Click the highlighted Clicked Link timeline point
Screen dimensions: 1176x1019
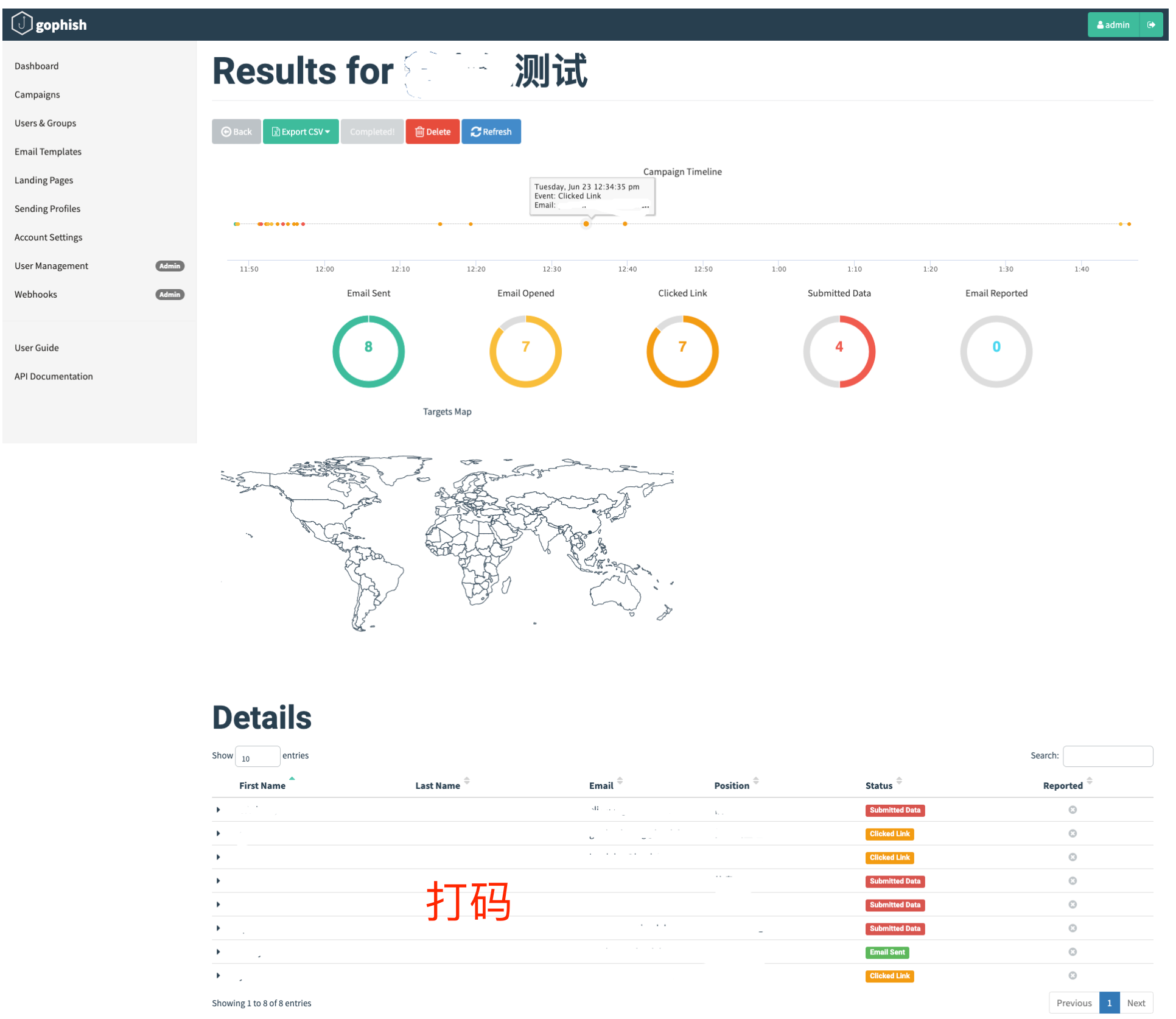(x=586, y=224)
